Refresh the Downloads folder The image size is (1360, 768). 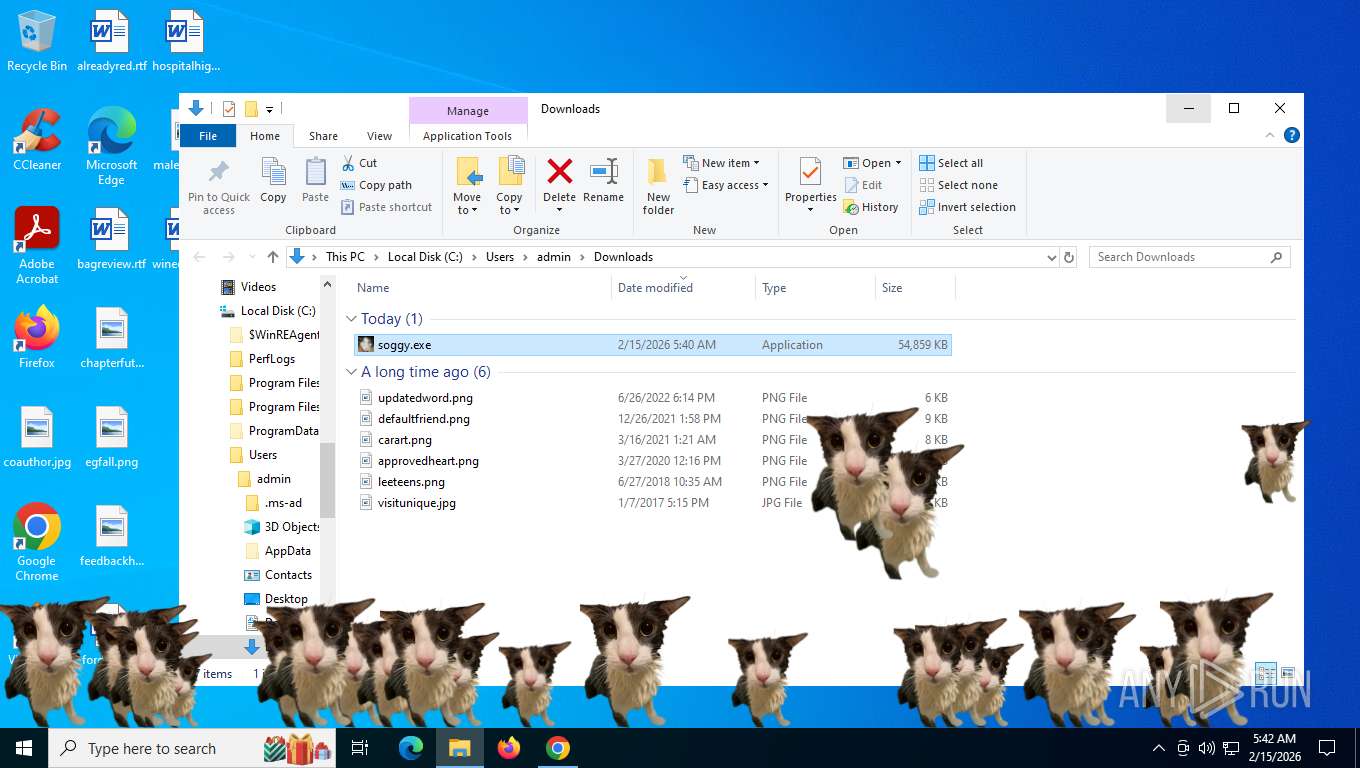1069,257
